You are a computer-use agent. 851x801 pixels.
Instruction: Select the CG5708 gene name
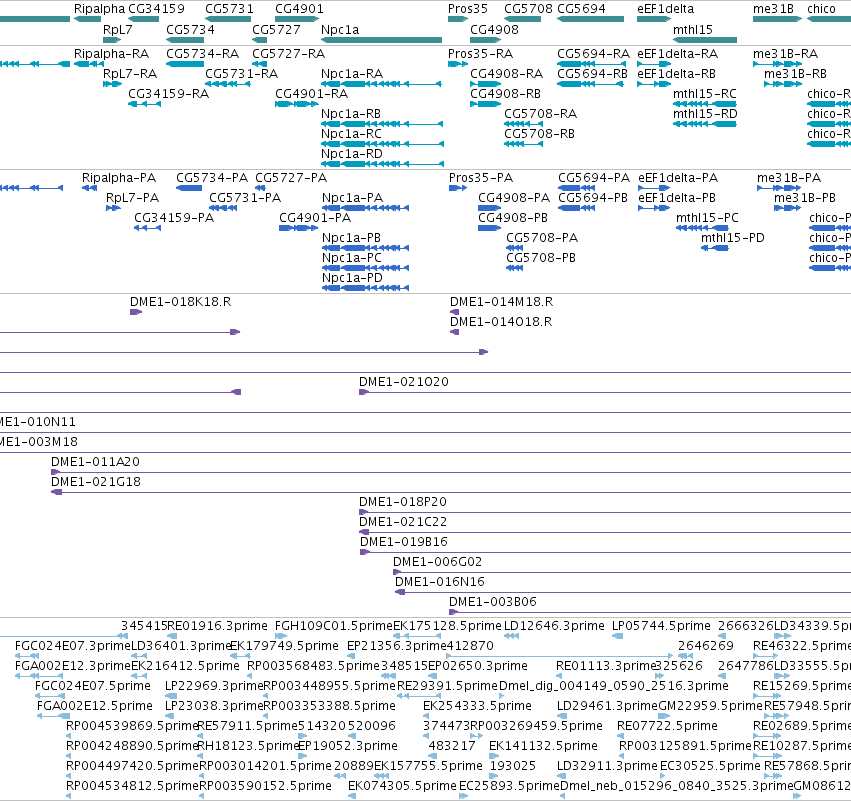click(x=528, y=9)
